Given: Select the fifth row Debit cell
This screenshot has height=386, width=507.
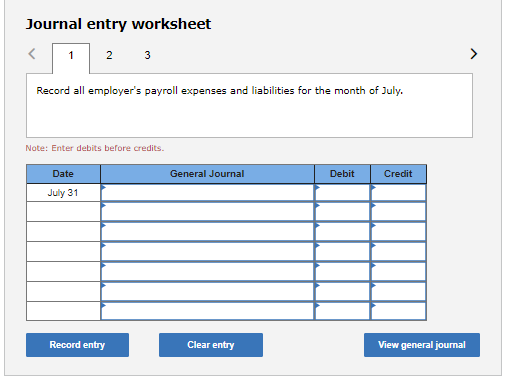Looking at the screenshot, I should pos(342,272).
